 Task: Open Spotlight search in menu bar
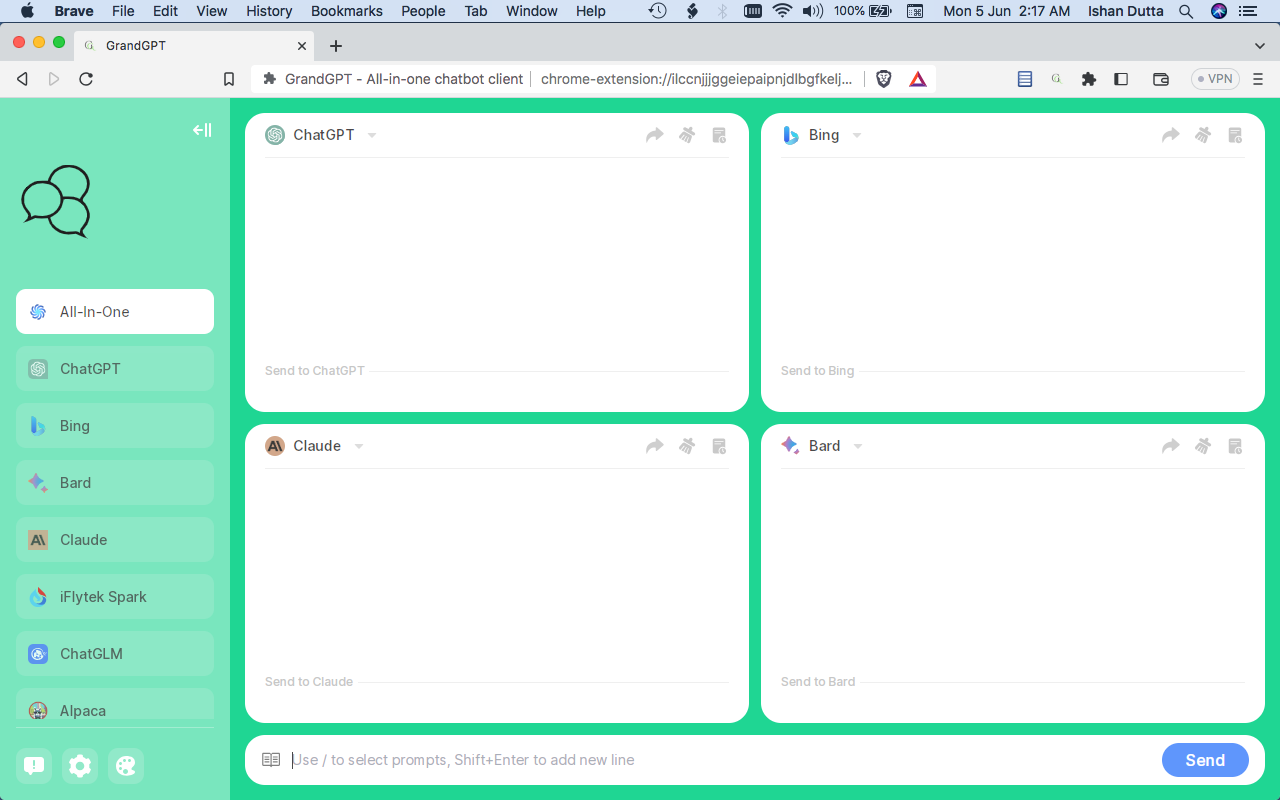pyautogui.click(x=1186, y=11)
